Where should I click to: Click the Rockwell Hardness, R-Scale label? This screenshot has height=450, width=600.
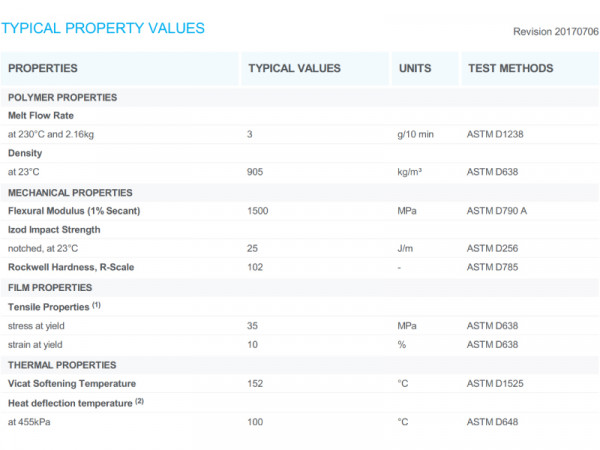(71, 267)
